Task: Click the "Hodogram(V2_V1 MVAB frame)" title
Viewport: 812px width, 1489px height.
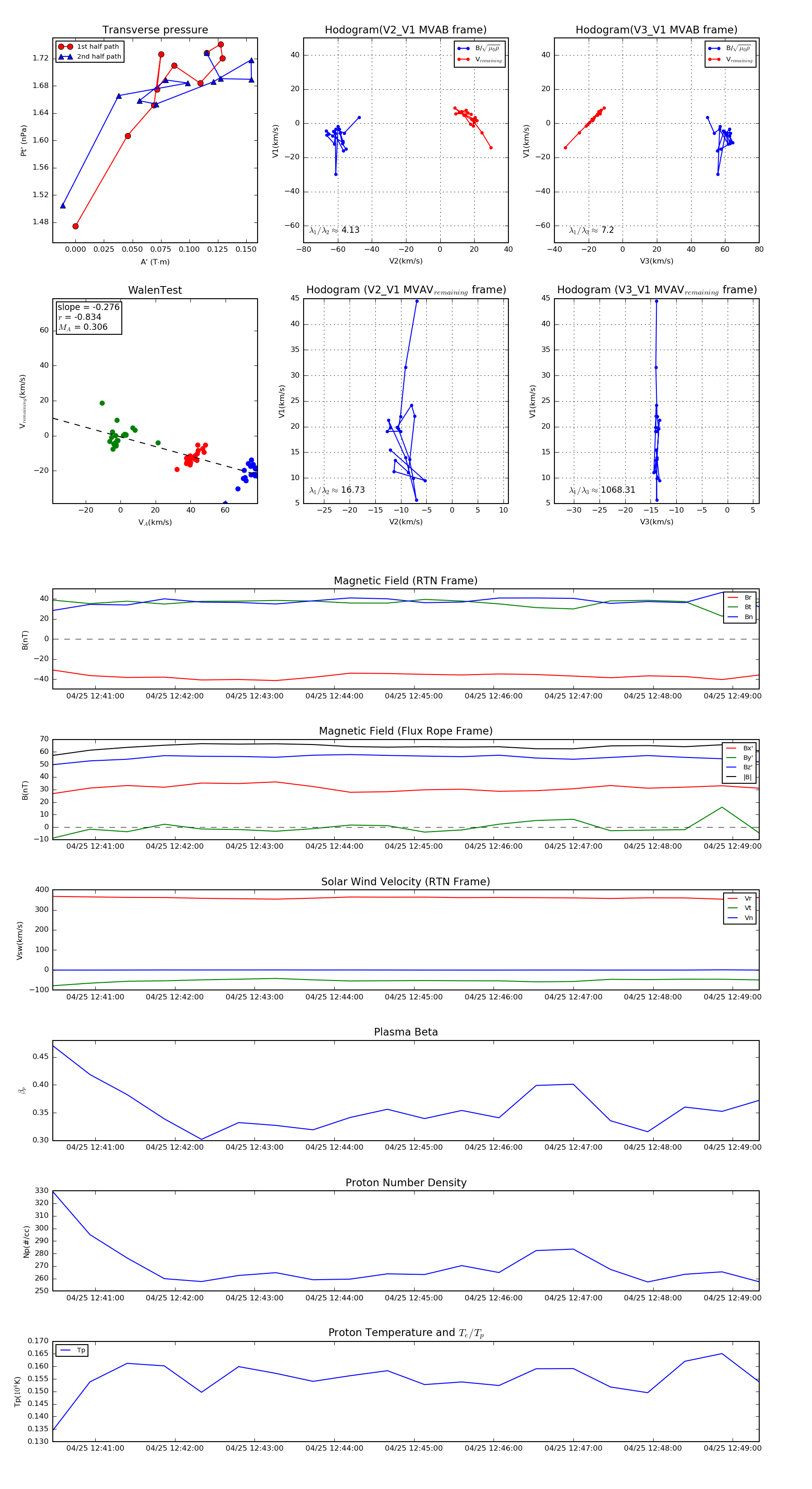Action: coord(406,30)
